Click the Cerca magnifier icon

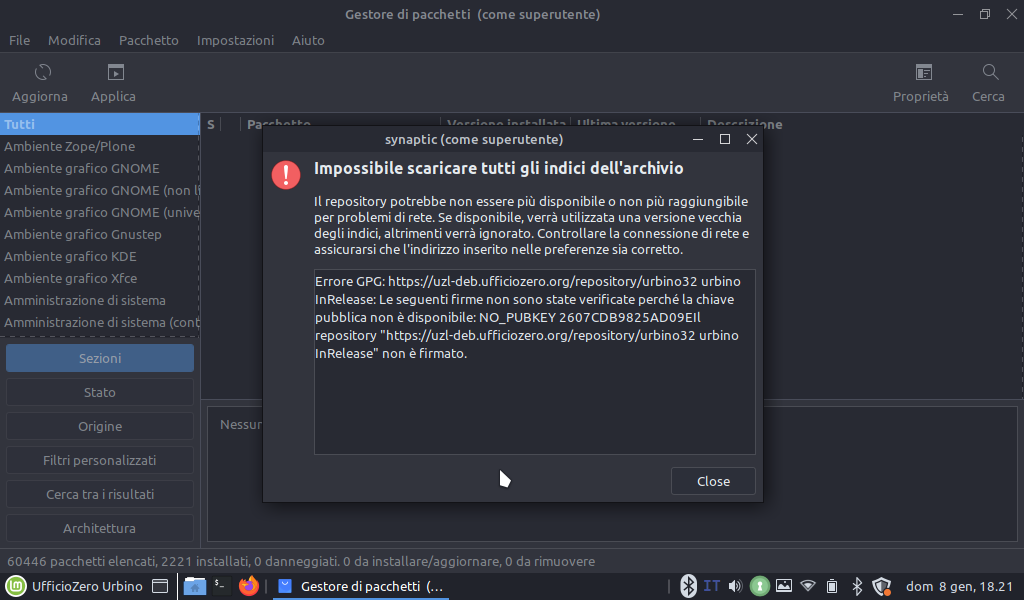(x=990, y=72)
